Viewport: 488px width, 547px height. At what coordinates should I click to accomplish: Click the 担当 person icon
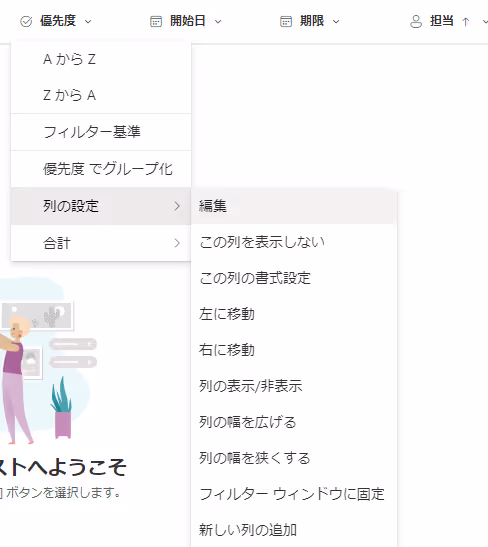pyautogui.click(x=416, y=22)
